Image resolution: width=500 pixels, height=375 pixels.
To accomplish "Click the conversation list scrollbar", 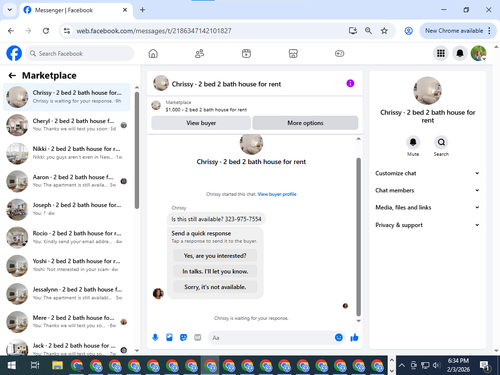I will pyautogui.click(x=137, y=150).
